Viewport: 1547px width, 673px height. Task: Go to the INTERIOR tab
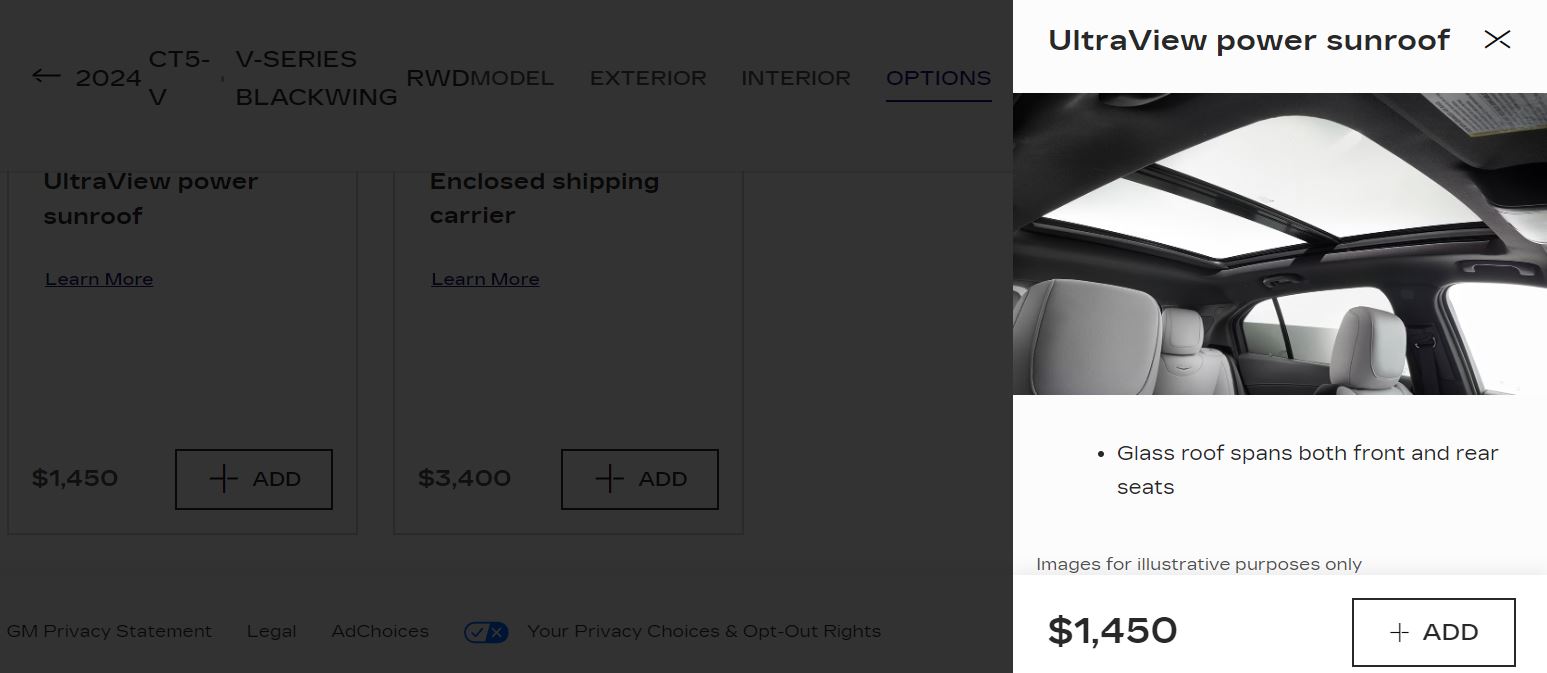(796, 78)
